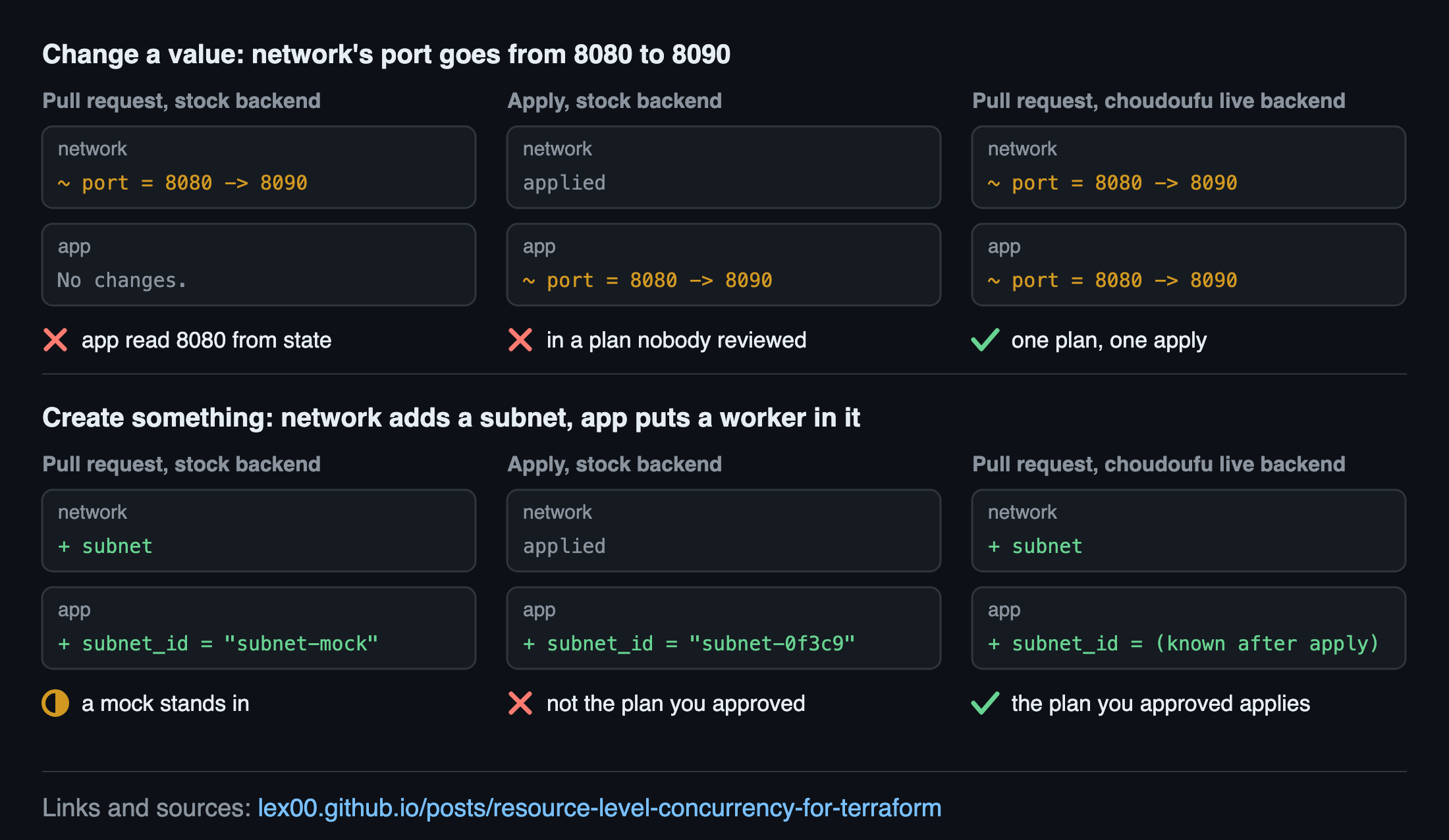Click 'No changes.' text in app box
Screen dimensions: 1449x840
pyautogui.click(x=122, y=280)
